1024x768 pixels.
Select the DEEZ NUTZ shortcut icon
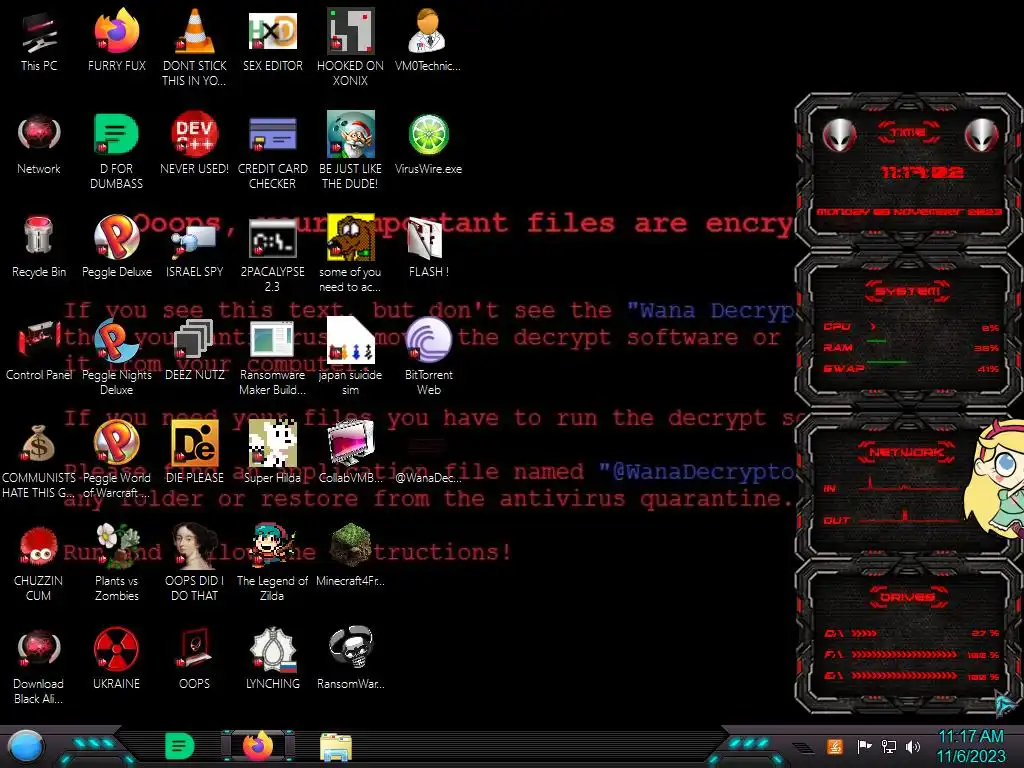(x=195, y=340)
